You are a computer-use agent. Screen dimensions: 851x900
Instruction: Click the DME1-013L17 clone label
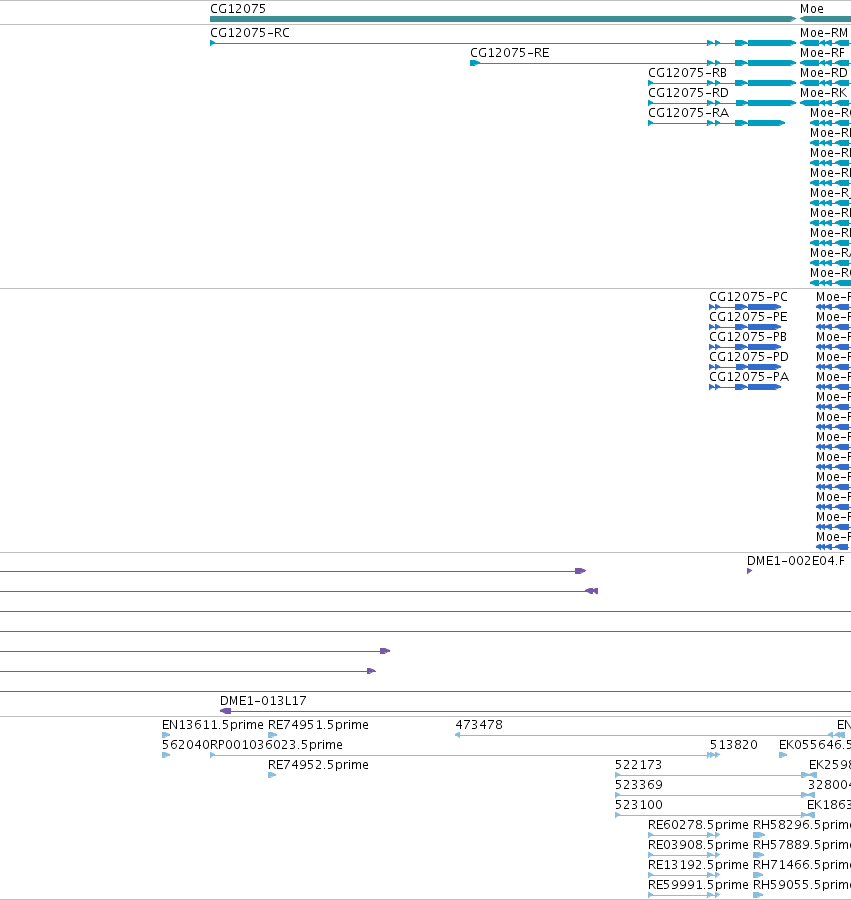click(263, 701)
